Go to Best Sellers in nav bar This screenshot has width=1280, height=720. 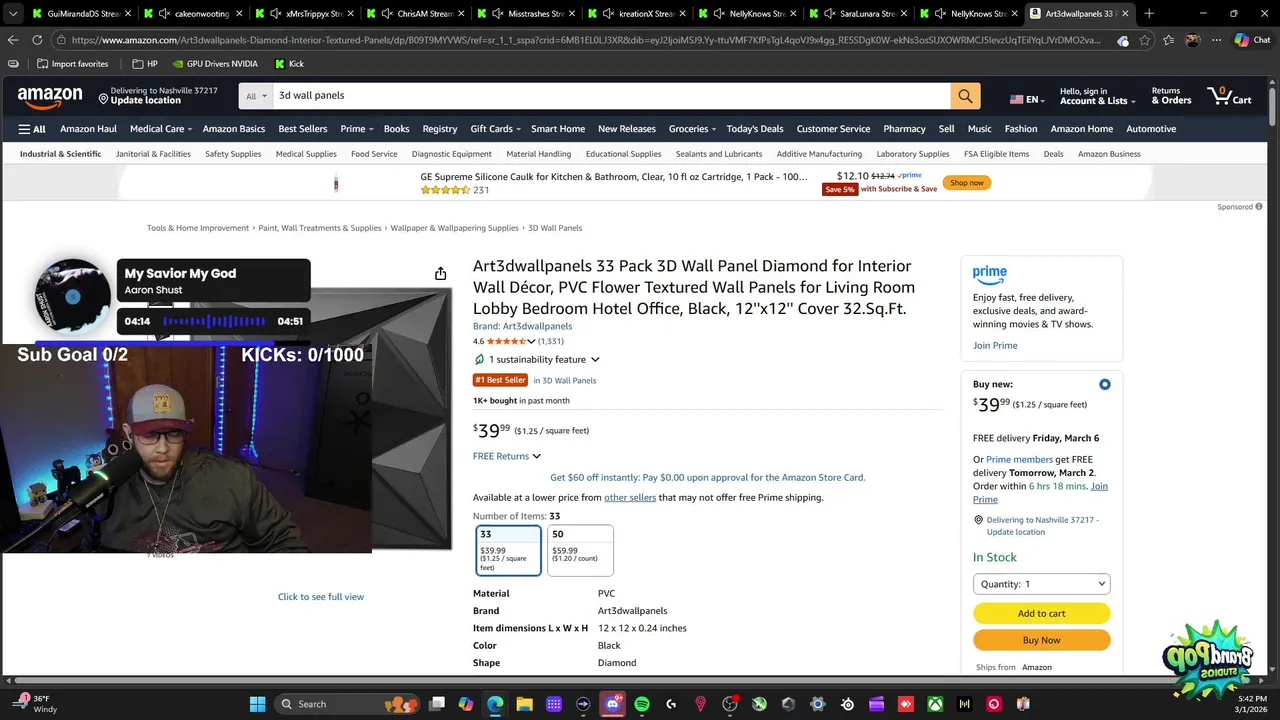303,129
